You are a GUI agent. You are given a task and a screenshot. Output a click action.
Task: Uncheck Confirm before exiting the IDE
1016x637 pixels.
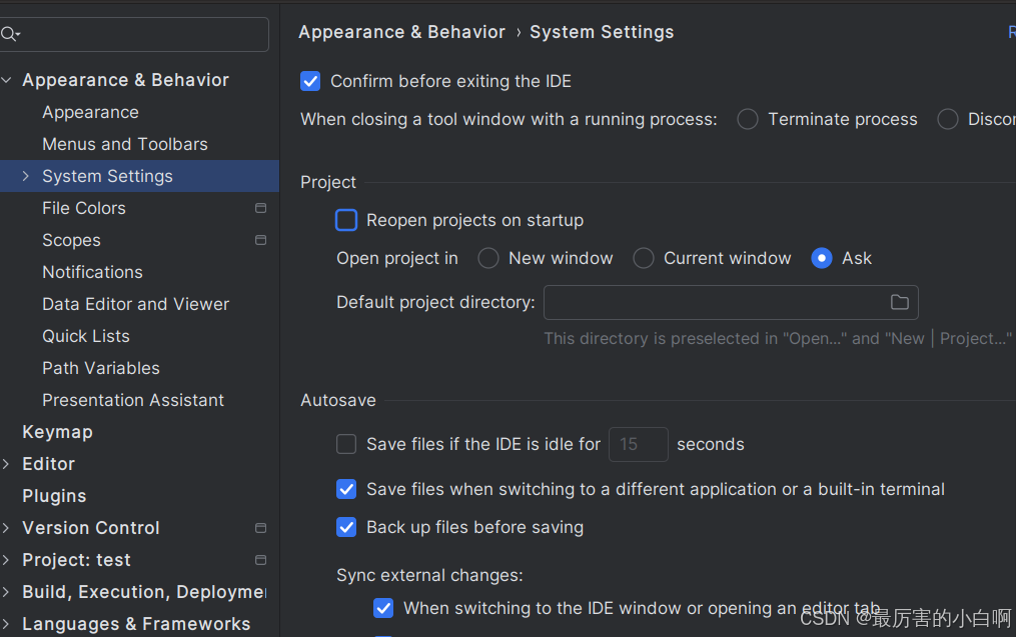[x=311, y=81]
